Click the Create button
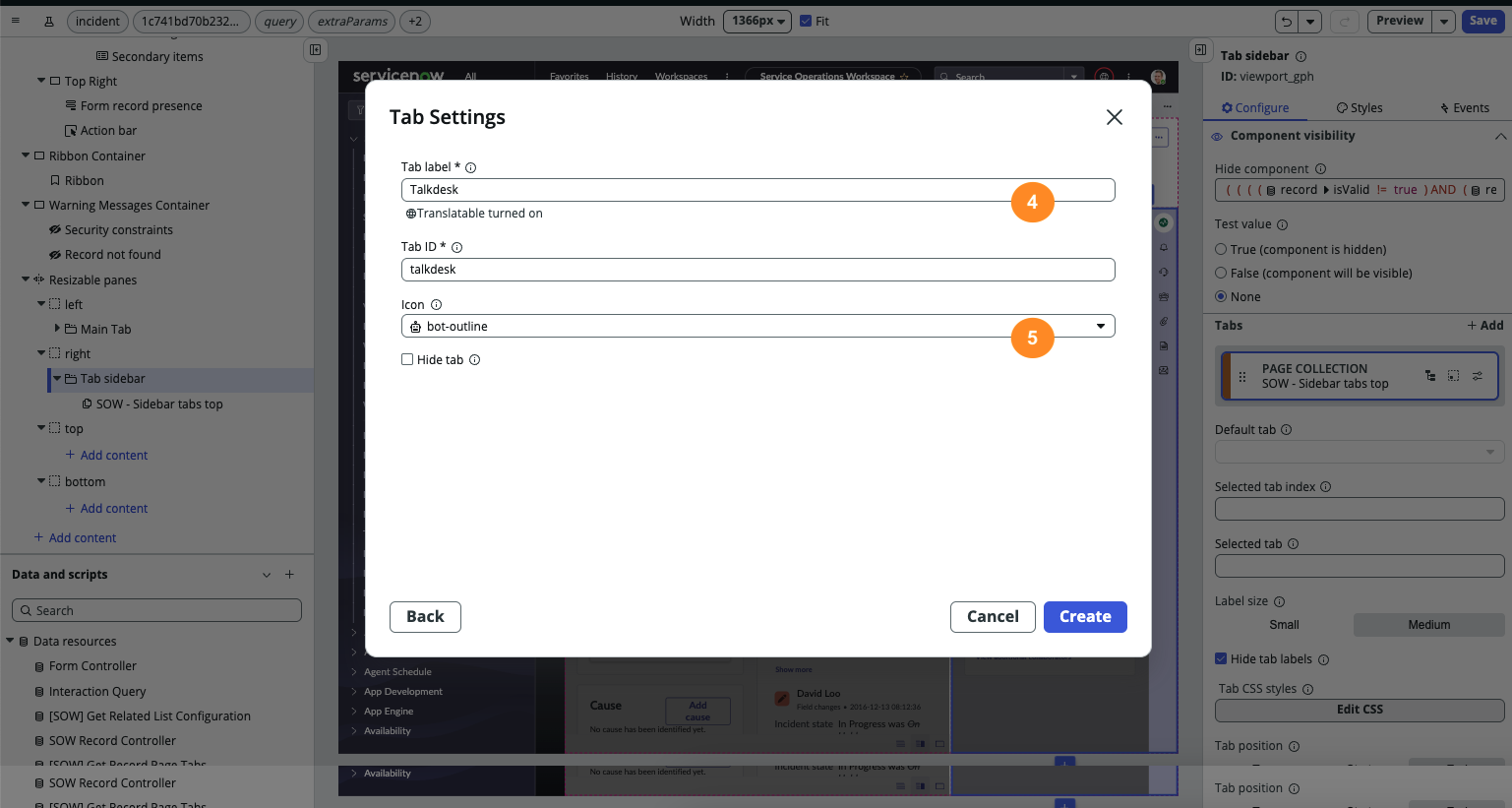The image size is (1512, 808). point(1085,617)
